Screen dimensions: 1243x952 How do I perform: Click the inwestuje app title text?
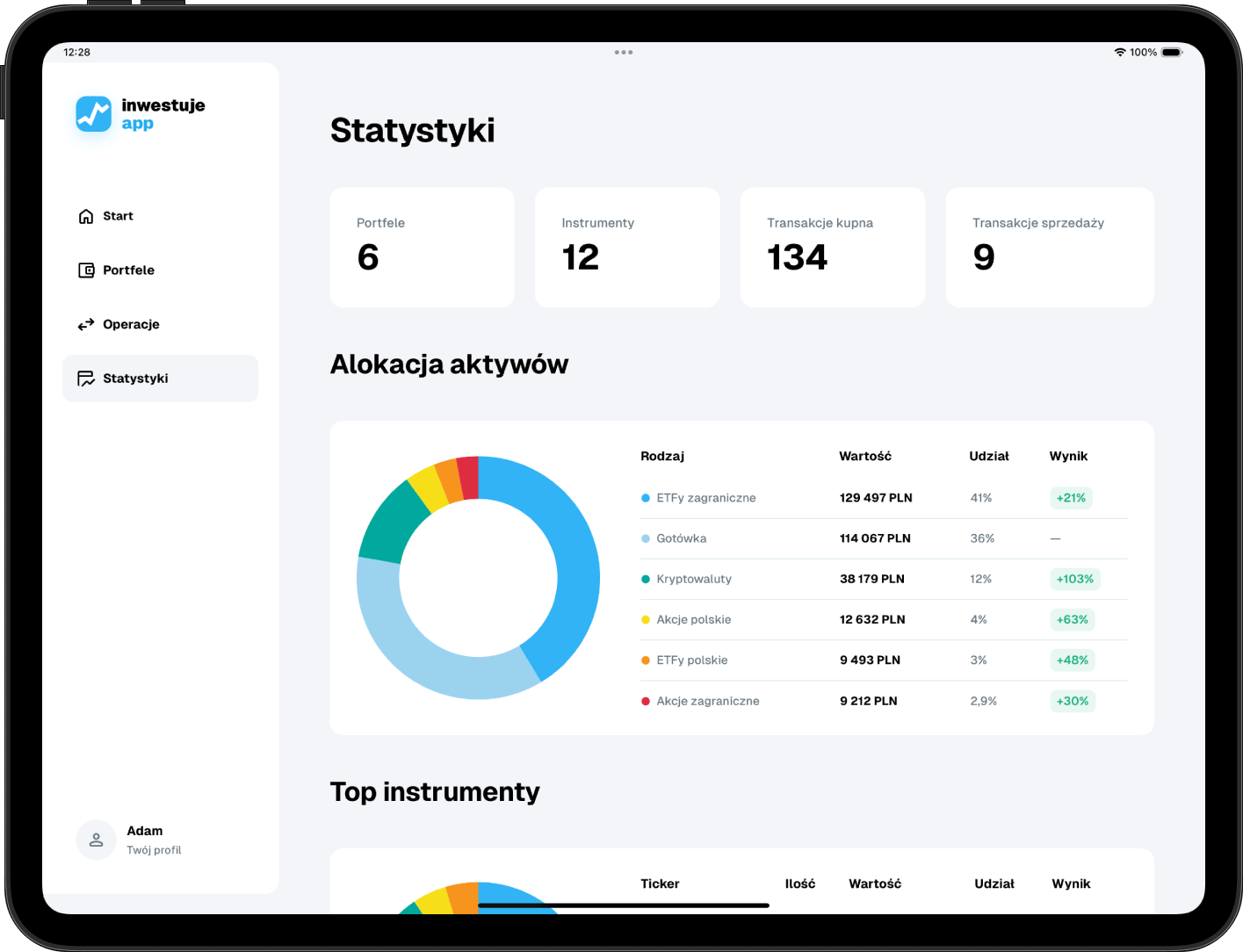(163, 114)
